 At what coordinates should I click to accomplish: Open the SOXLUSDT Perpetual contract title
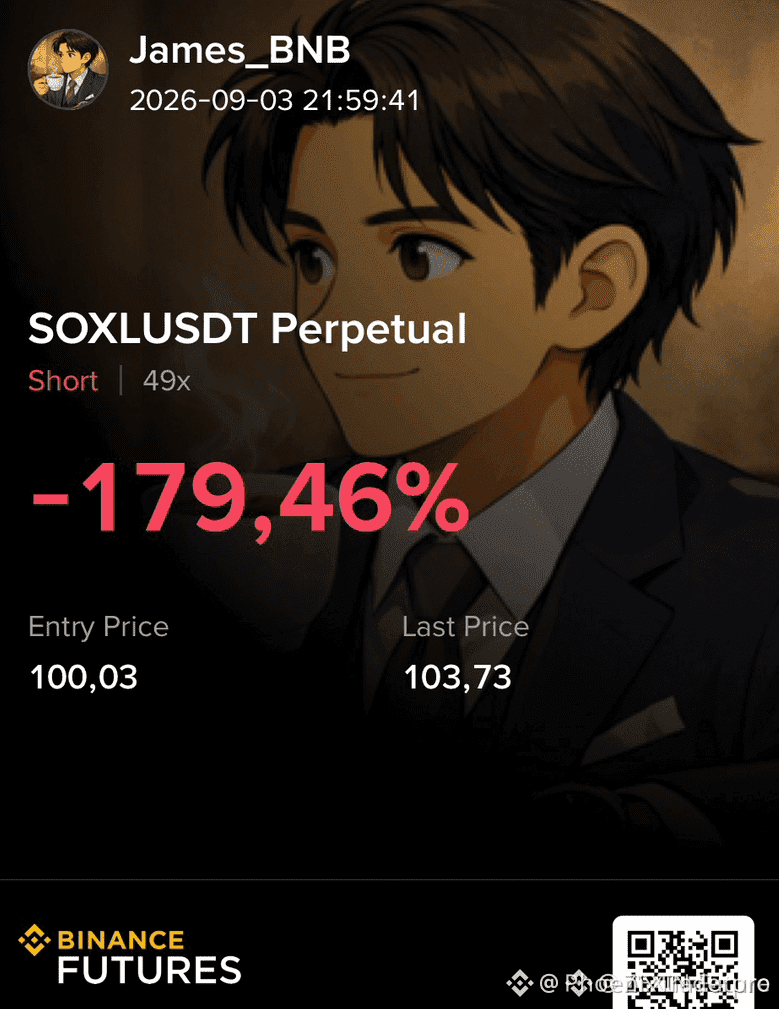point(247,329)
